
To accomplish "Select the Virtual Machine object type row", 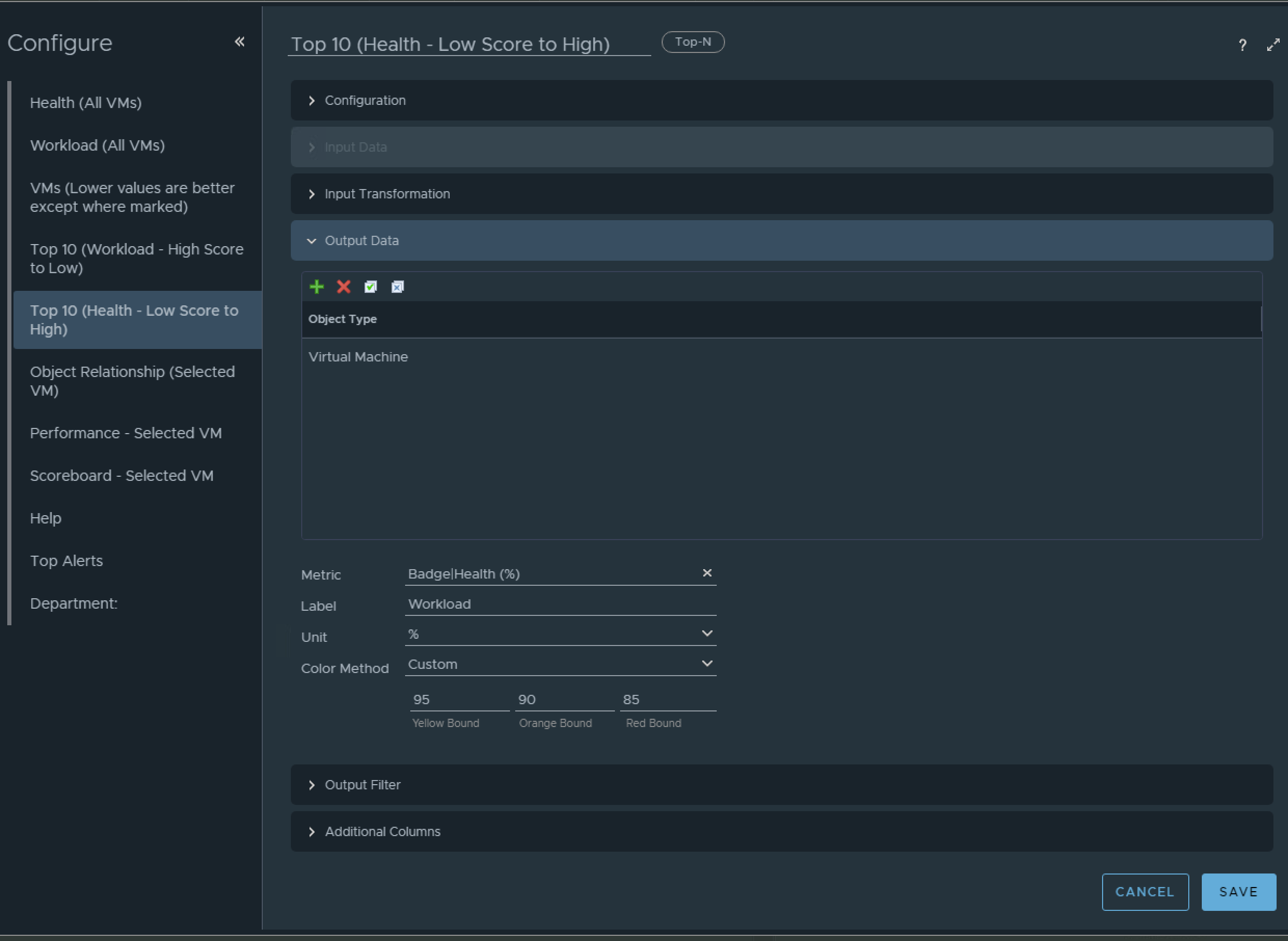I will 358,357.
